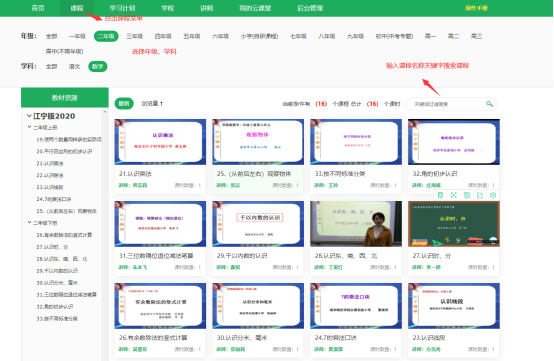The image size is (554, 361).
Task: Select 21.认识乘法 in the textbook tree
Action: pyautogui.click(x=50, y=163)
